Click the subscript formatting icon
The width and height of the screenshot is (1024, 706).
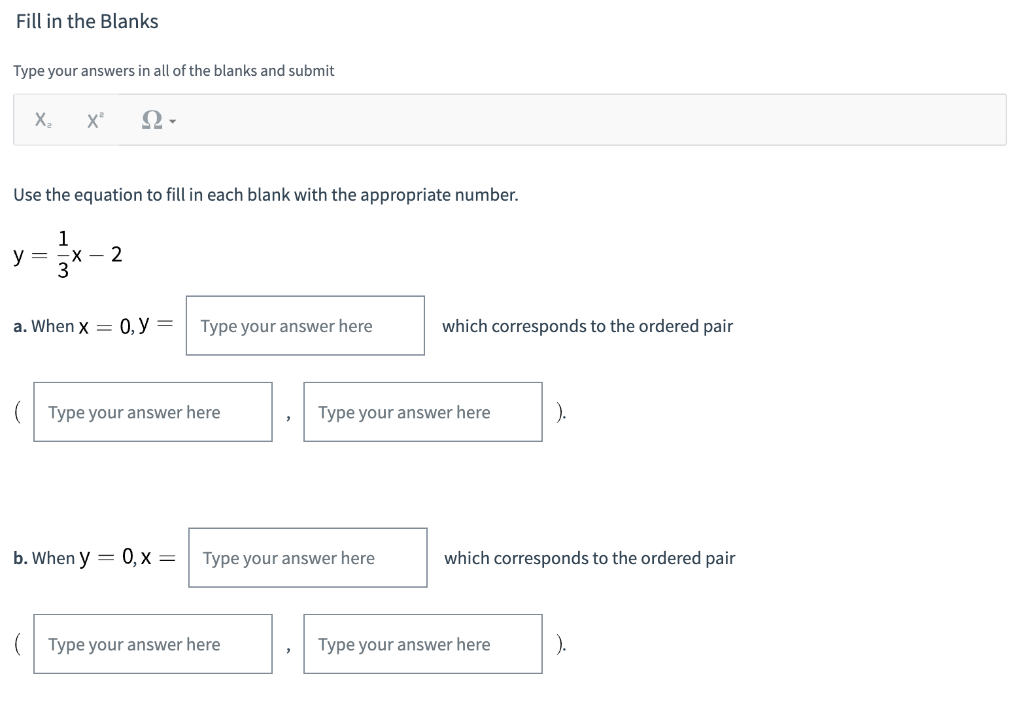(x=44, y=120)
